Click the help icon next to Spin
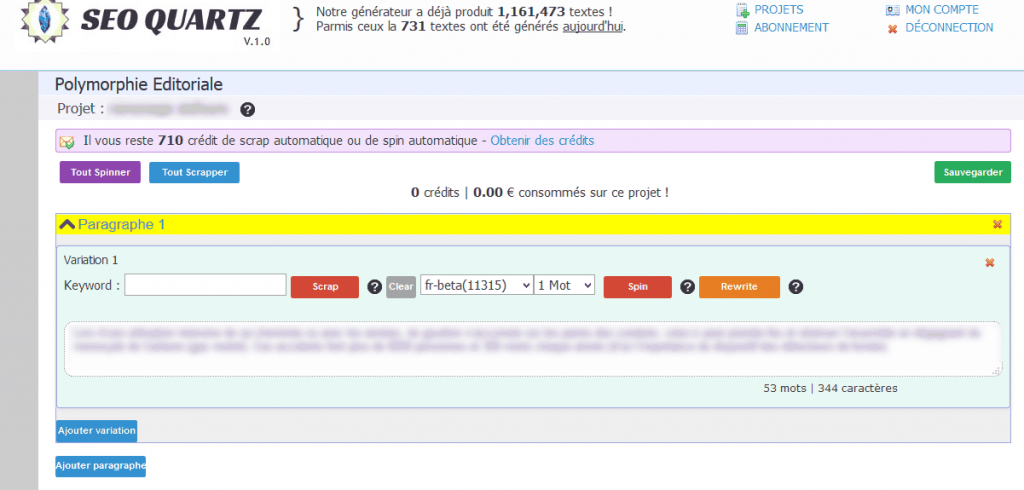Image resolution: width=1024 pixels, height=490 pixels. tap(688, 287)
